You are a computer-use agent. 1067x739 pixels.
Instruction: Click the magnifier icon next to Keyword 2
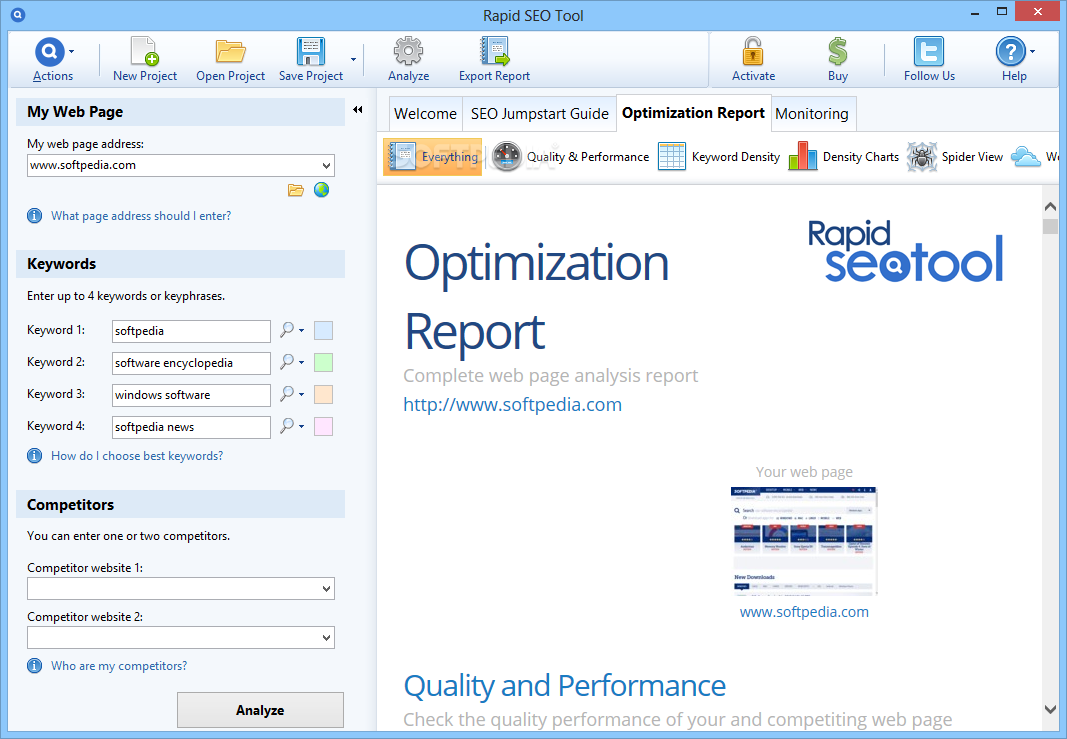(287, 362)
